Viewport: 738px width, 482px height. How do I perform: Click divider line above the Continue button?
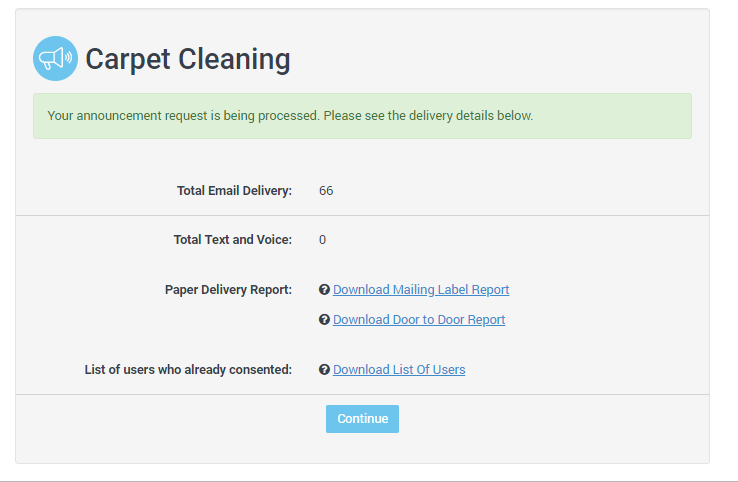362,394
